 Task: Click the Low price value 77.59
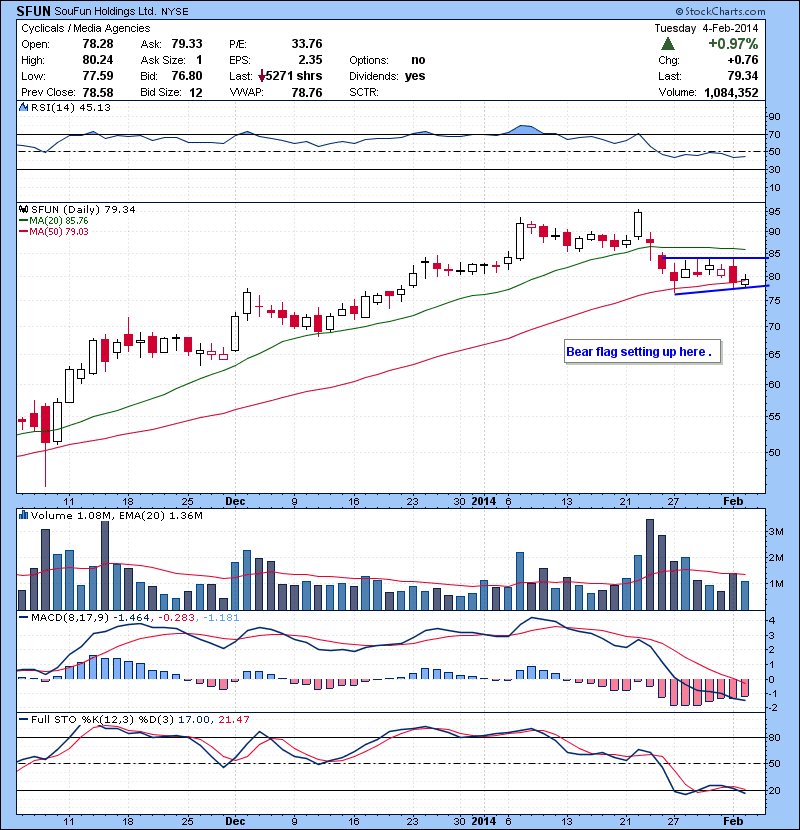pos(98,76)
